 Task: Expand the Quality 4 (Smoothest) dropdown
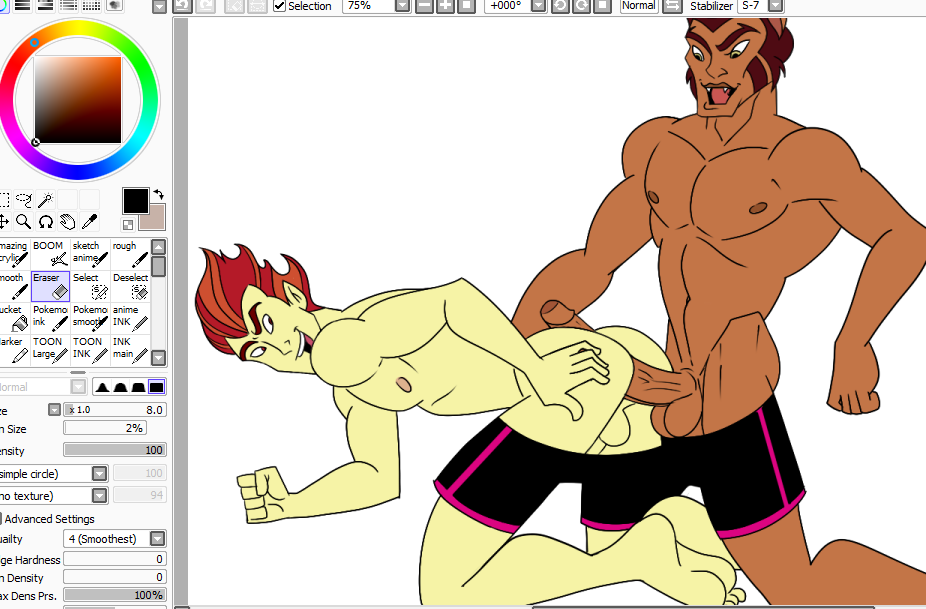coord(157,539)
